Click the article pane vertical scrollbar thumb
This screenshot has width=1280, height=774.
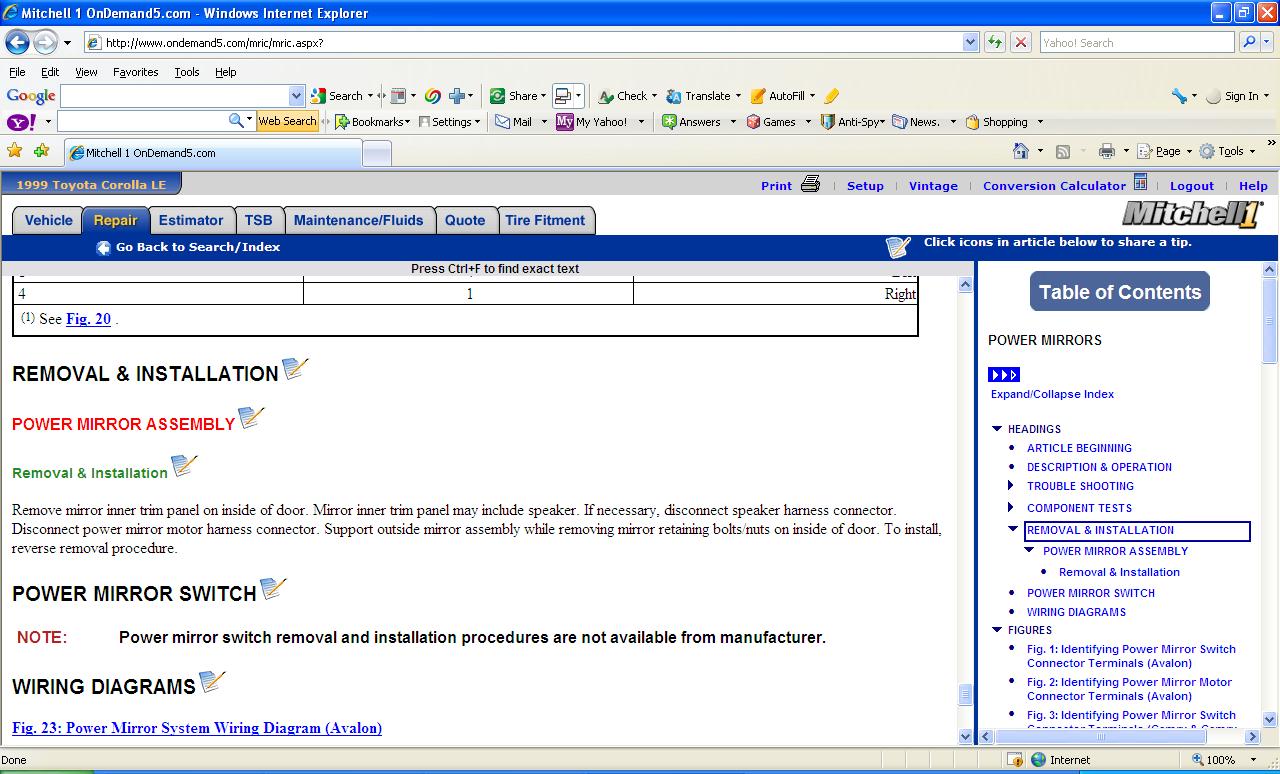click(965, 694)
